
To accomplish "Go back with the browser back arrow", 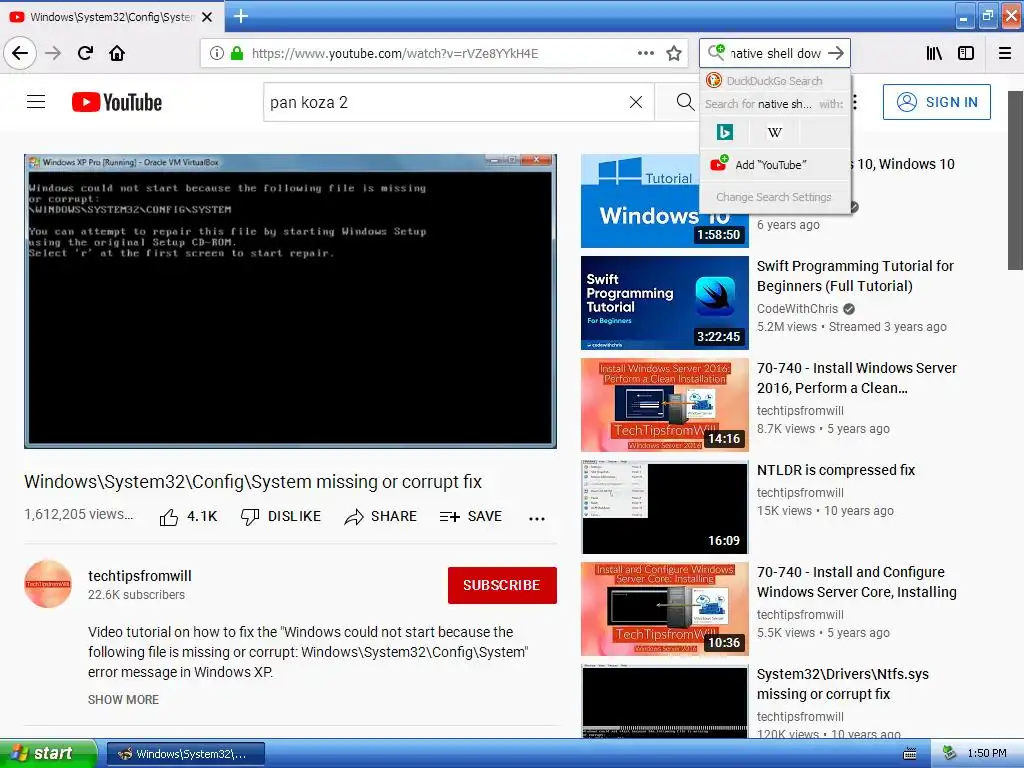I will point(20,53).
